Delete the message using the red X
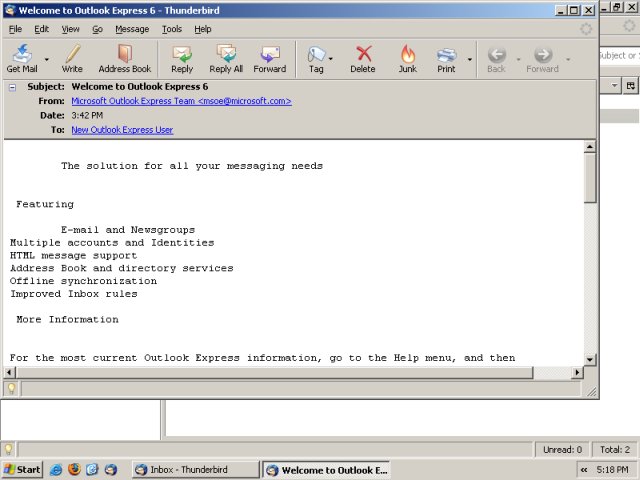The height and width of the screenshot is (480, 640). (362, 58)
